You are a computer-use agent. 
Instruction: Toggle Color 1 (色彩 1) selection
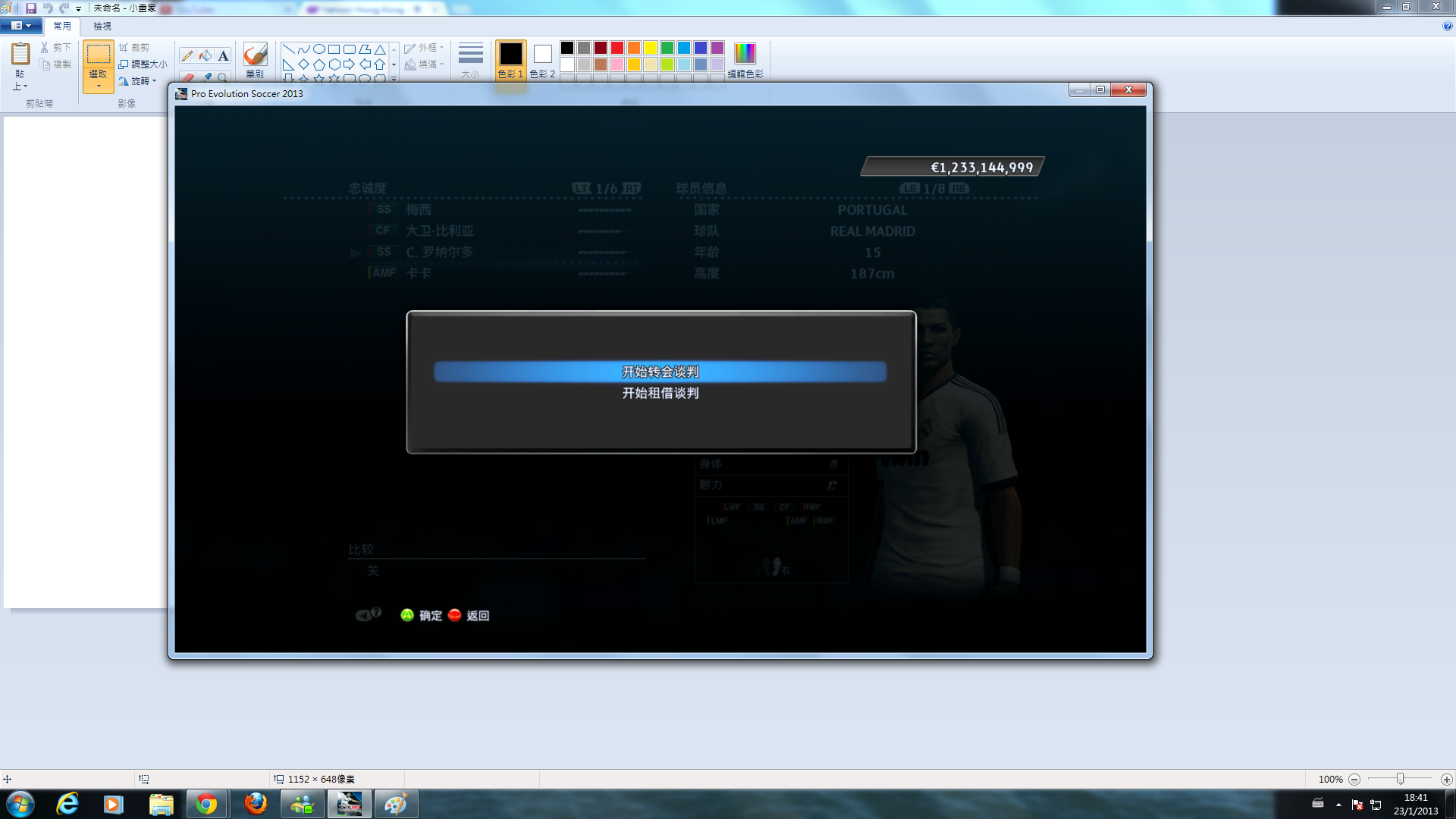510,60
